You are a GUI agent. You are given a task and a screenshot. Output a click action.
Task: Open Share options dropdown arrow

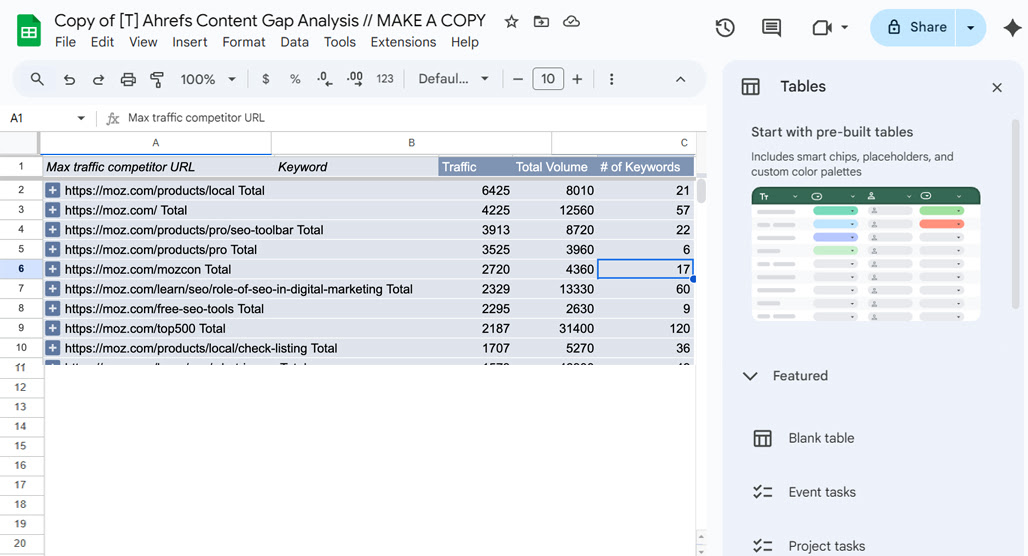[x=971, y=28]
